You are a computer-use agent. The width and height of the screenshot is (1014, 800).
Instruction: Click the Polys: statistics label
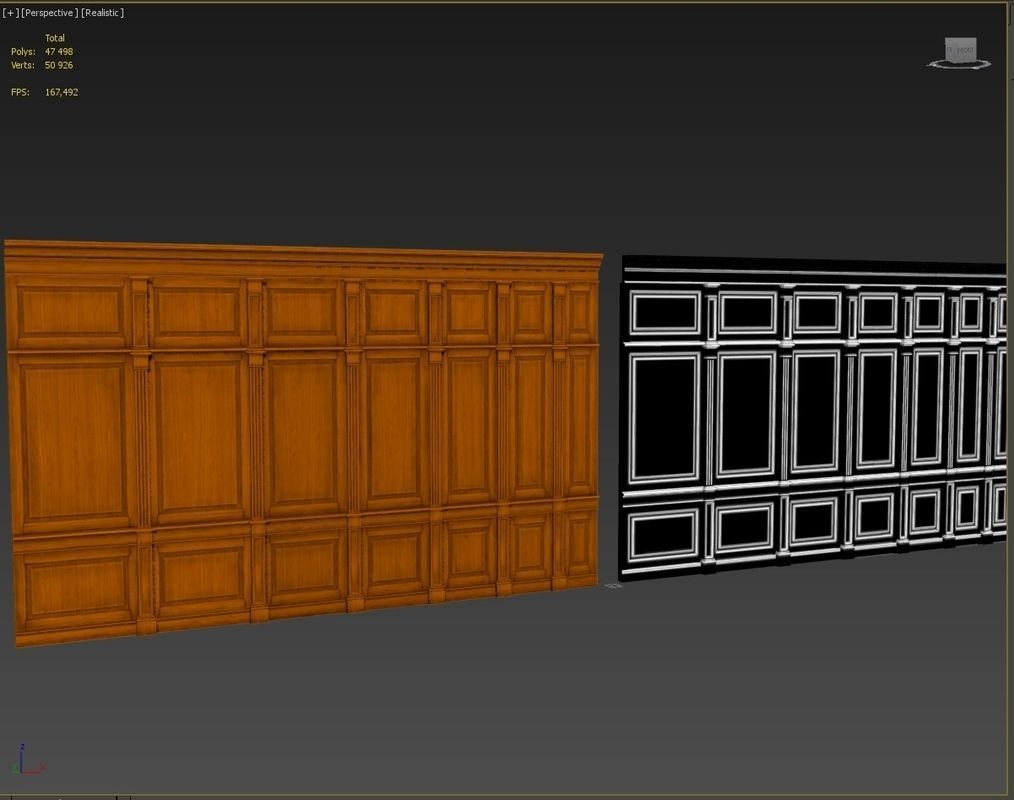[x=23, y=52]
